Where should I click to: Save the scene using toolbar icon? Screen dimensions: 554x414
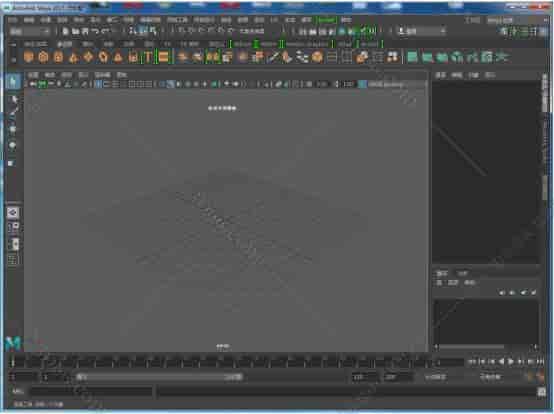tap(86, 31)
